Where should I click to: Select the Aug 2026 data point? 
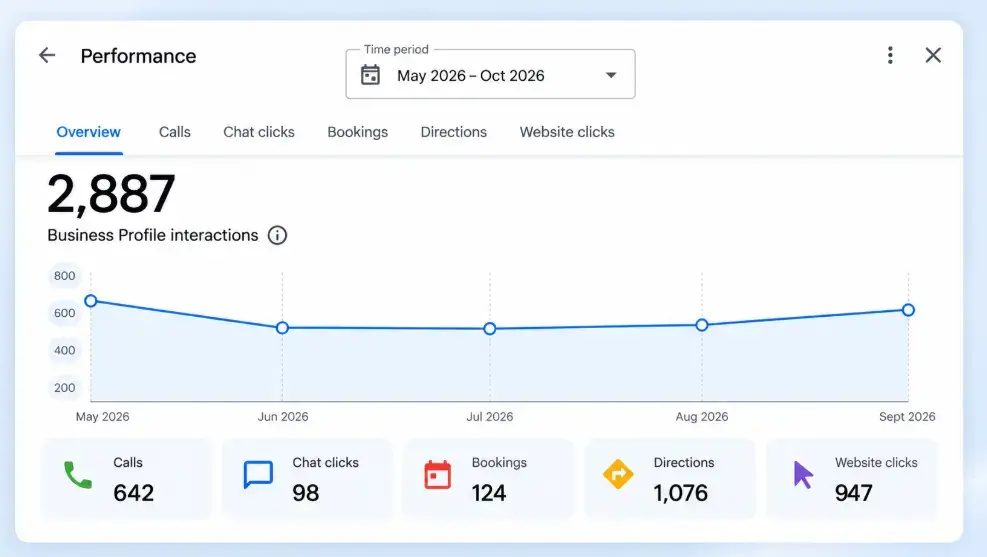702,325
